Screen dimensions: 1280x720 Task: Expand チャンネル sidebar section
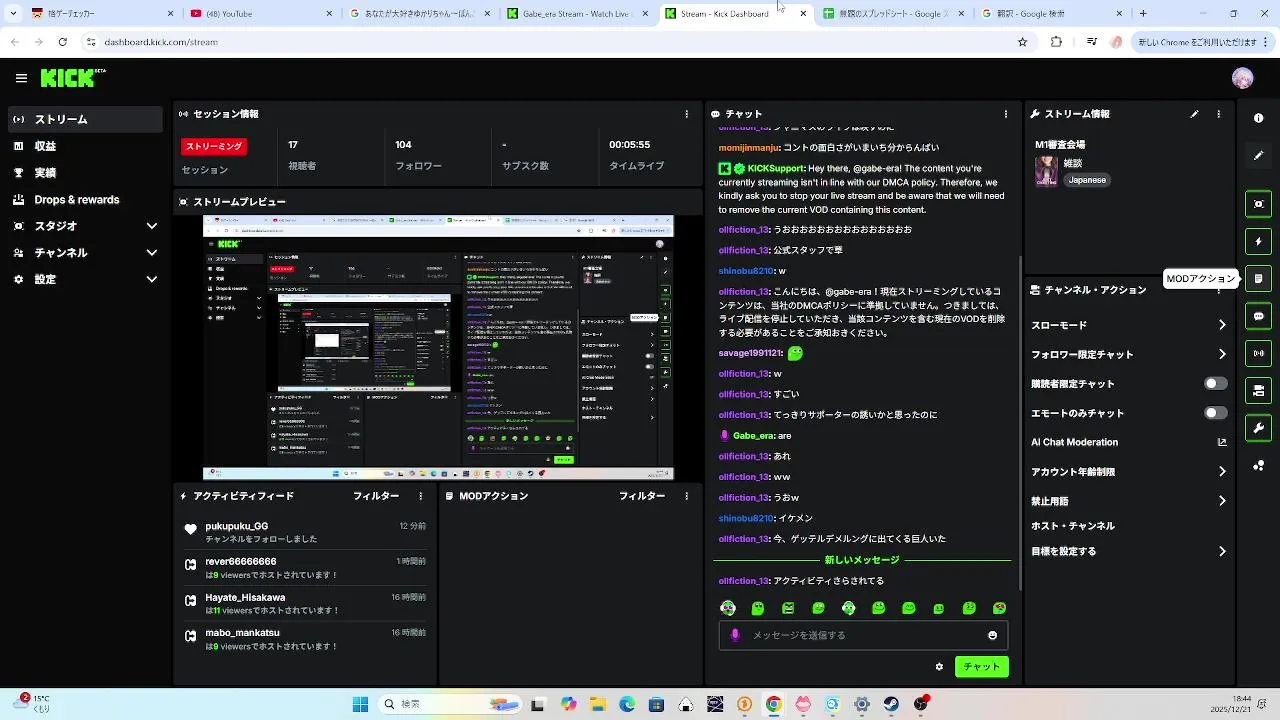pyautogui.click(x=85, y=253)
